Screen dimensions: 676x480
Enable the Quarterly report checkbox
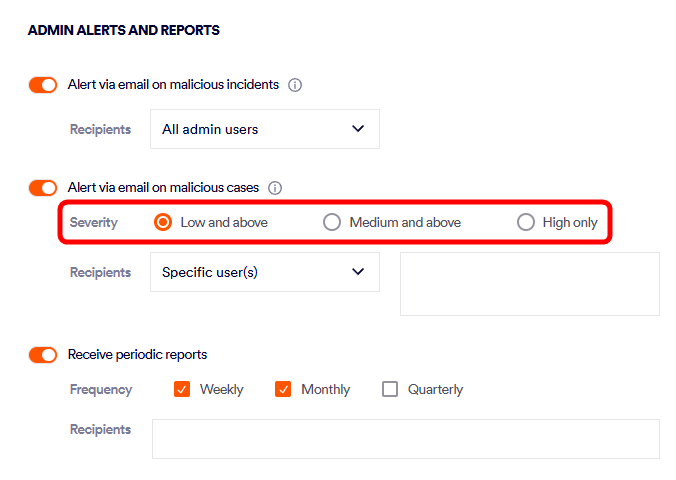390,389
